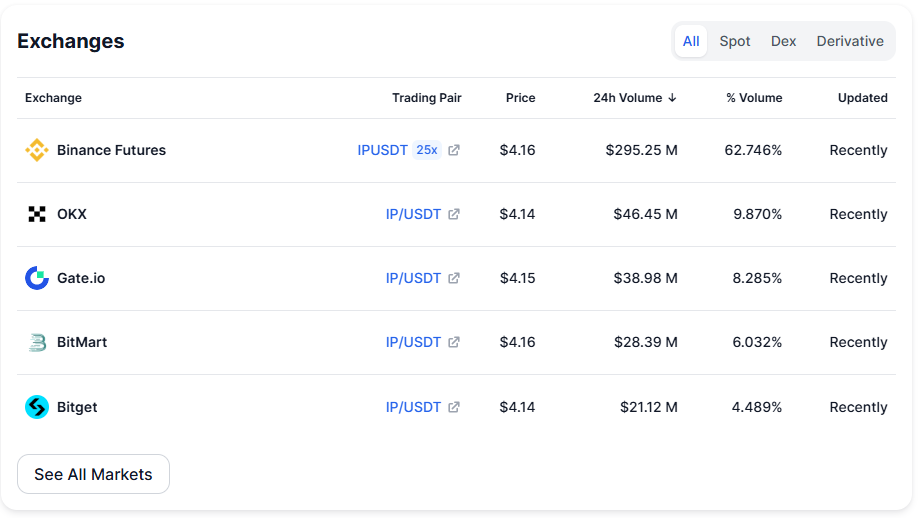Open the IP/USDT pair on OKX
The height and width of the screenshot is (518, 920).
[413, 214]
